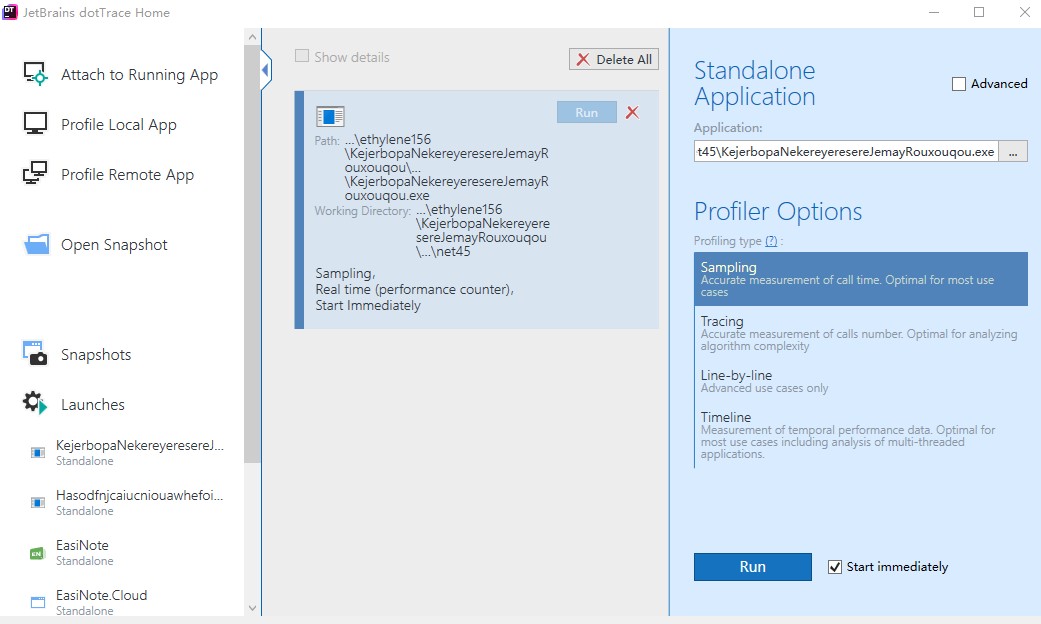Open the Profiling type help link
1041x624 pixels.
pyautogui.click(x=771, y=241)
